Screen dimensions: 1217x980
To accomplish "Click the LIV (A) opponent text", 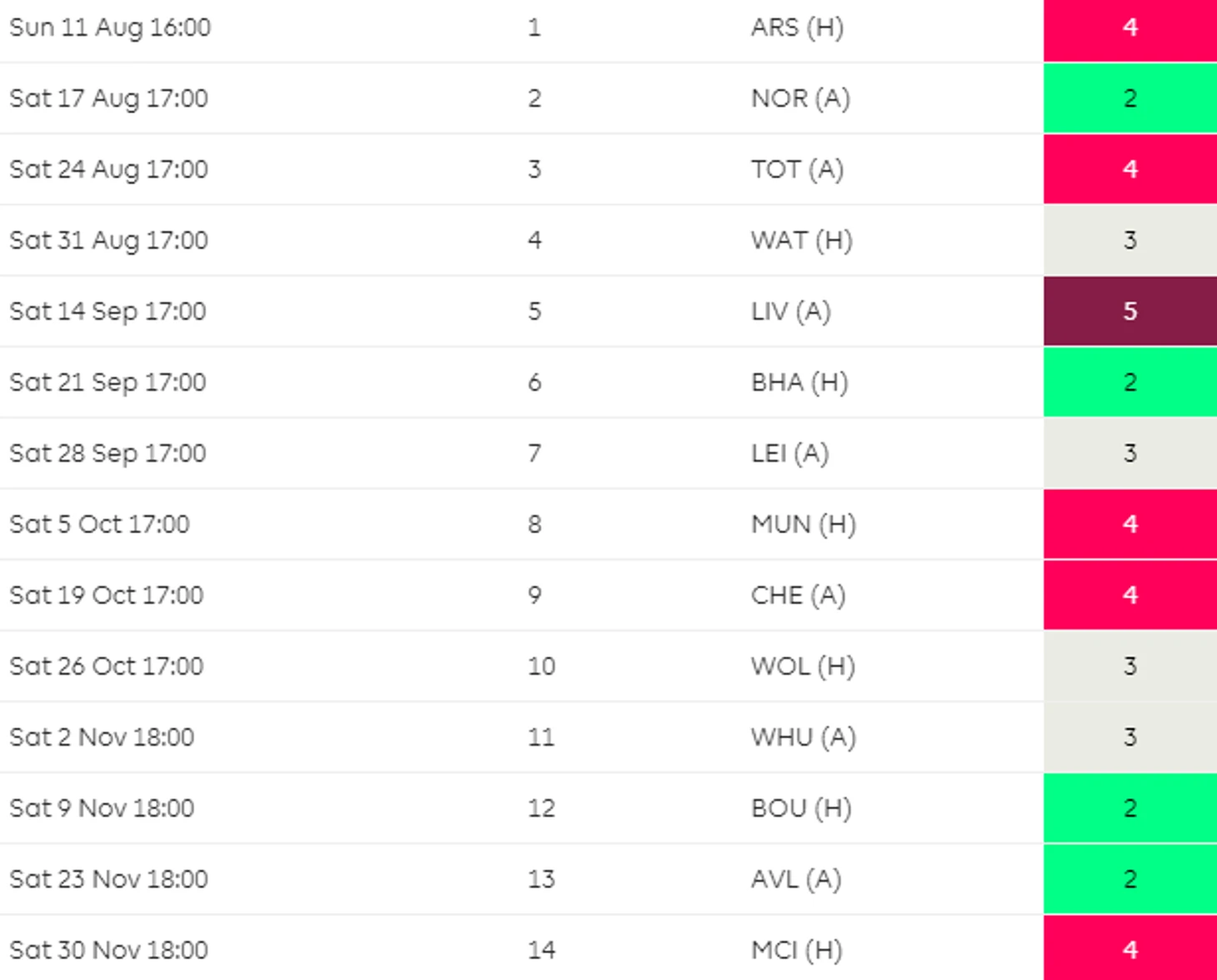I will (790, 312).
